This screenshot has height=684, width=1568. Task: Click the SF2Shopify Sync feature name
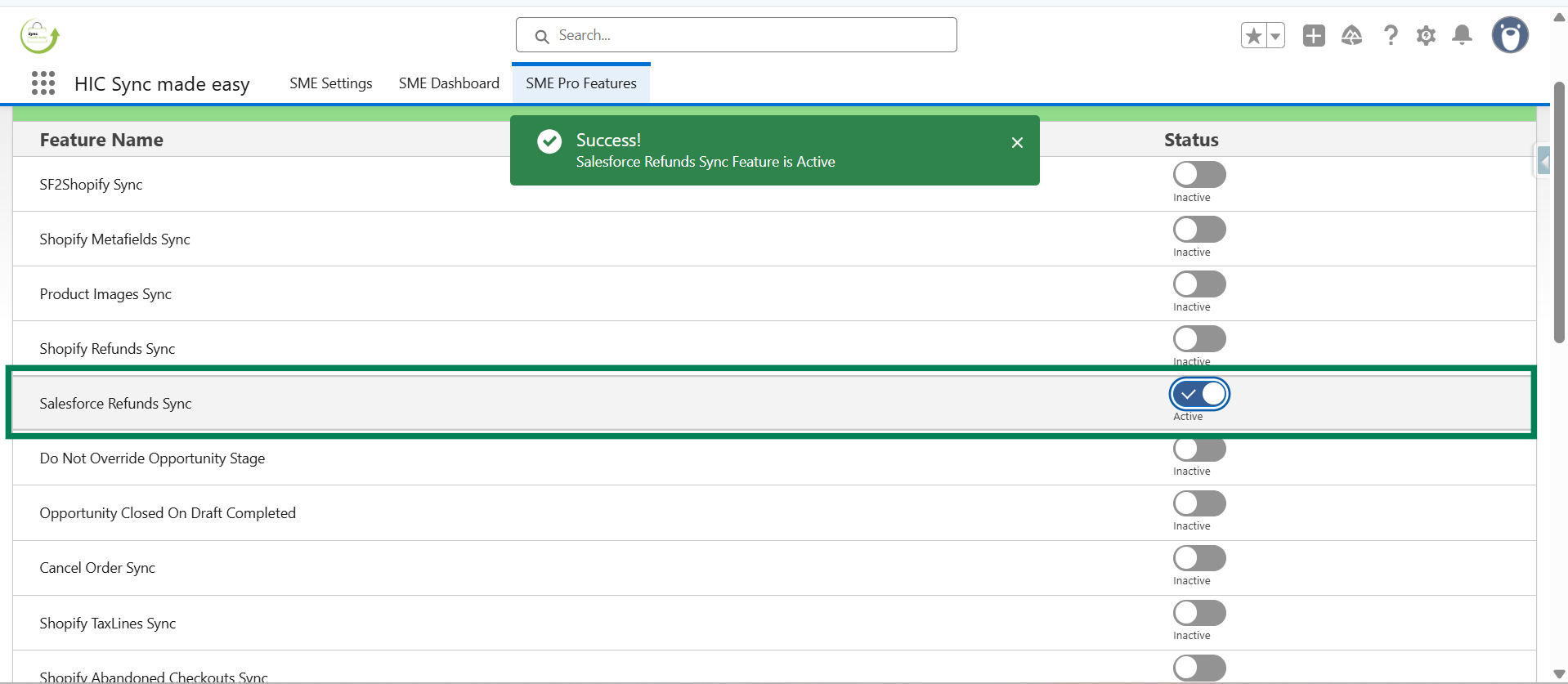[x=91, y=185]
